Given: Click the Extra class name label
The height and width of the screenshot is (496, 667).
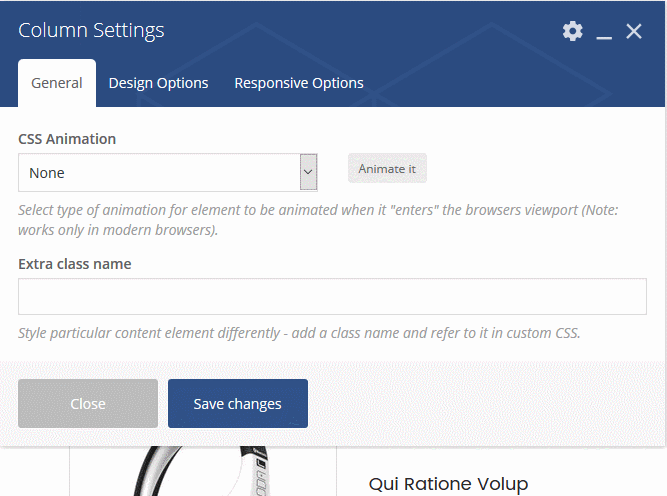Looking at the screenshot, I should click(x=74, y=264).
